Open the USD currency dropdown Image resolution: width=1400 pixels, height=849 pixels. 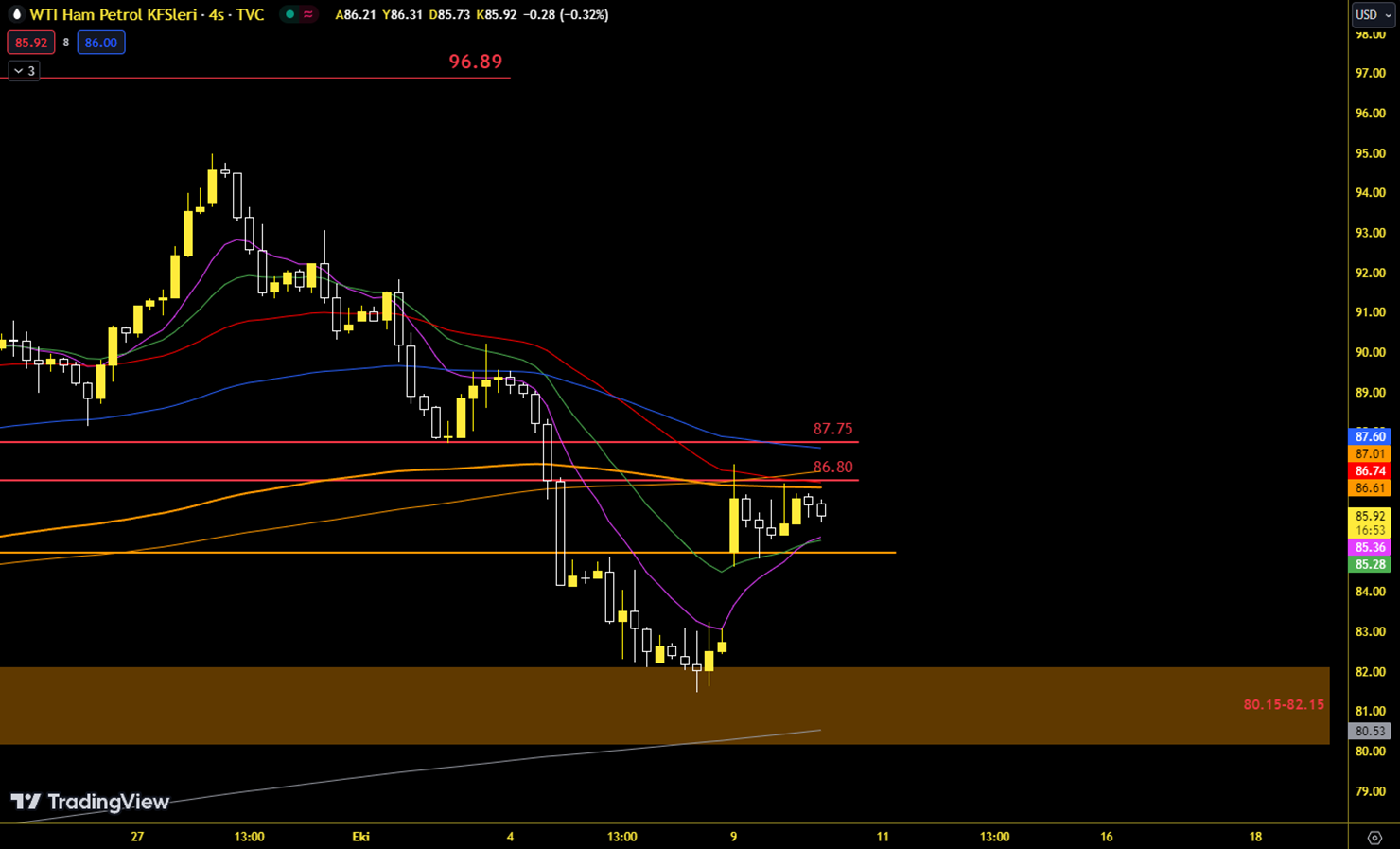tap(1374, 14)
